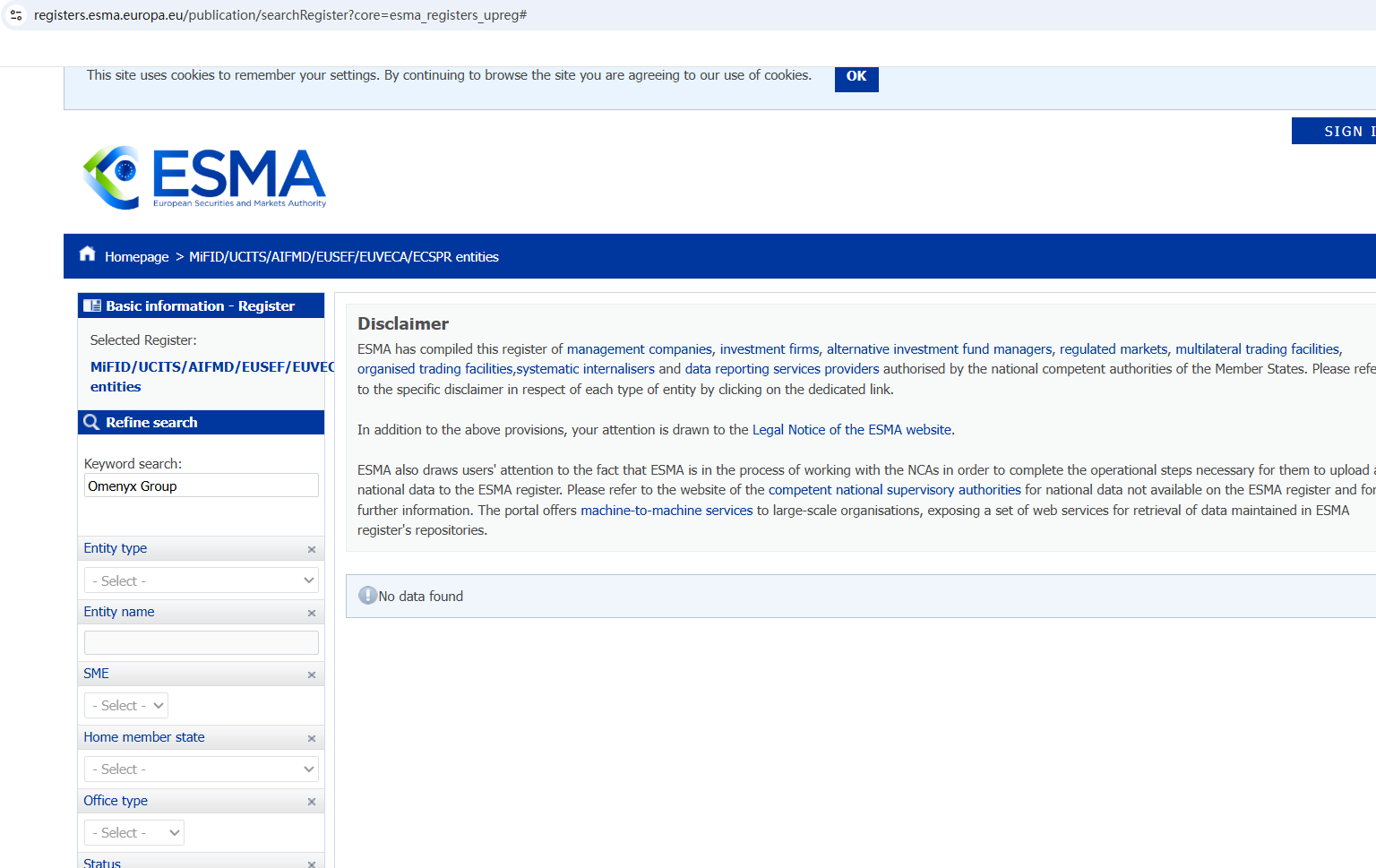The height and width of the screenshot is (868, 1376).
Task: Focus the Keyword search field
Action: click(202, 486)
